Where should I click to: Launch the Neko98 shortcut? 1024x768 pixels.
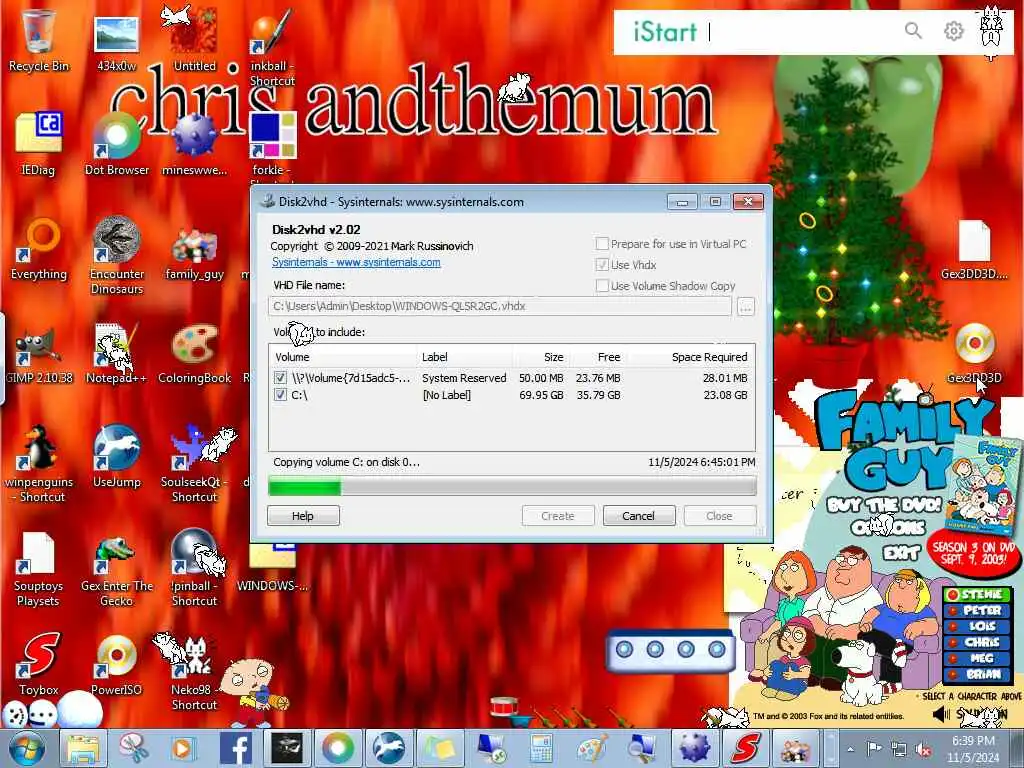[194, 673]
